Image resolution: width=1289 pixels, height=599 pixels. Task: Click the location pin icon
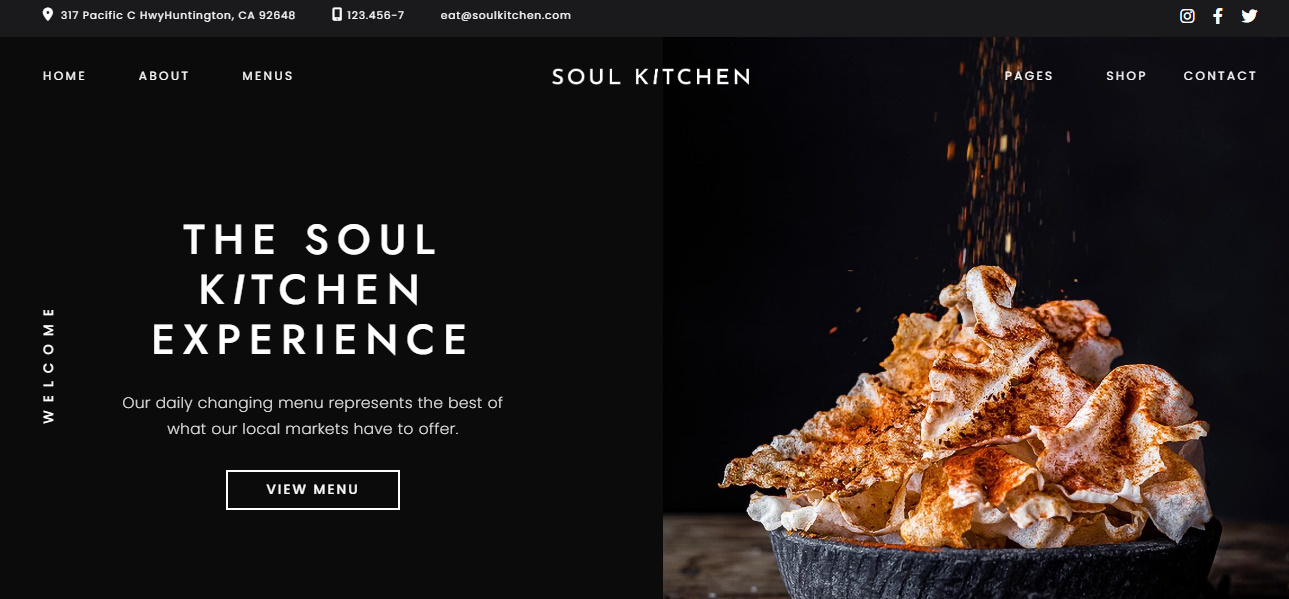tap(47, 15)
